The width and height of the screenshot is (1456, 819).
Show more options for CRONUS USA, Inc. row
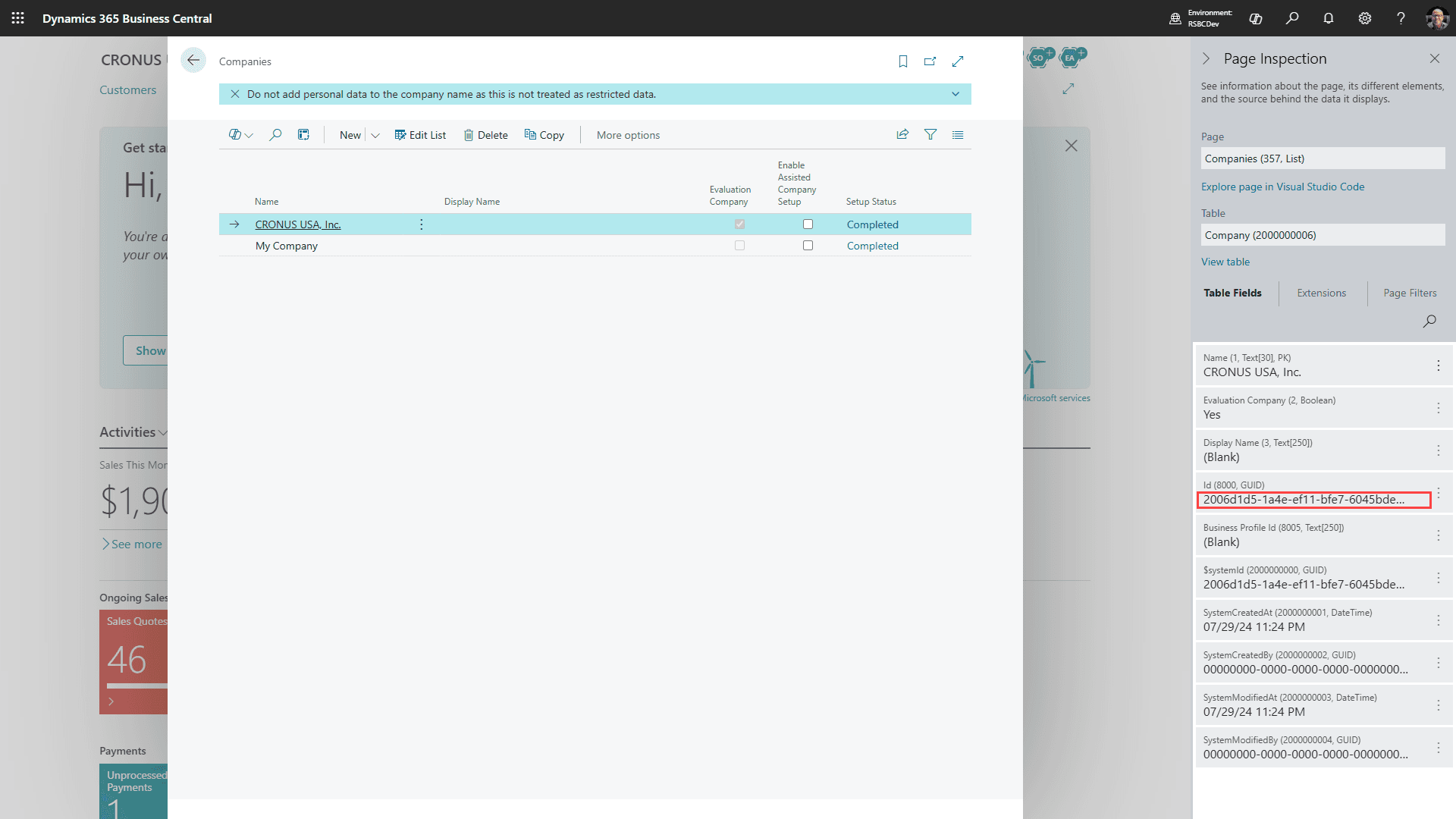coord(422,224)
